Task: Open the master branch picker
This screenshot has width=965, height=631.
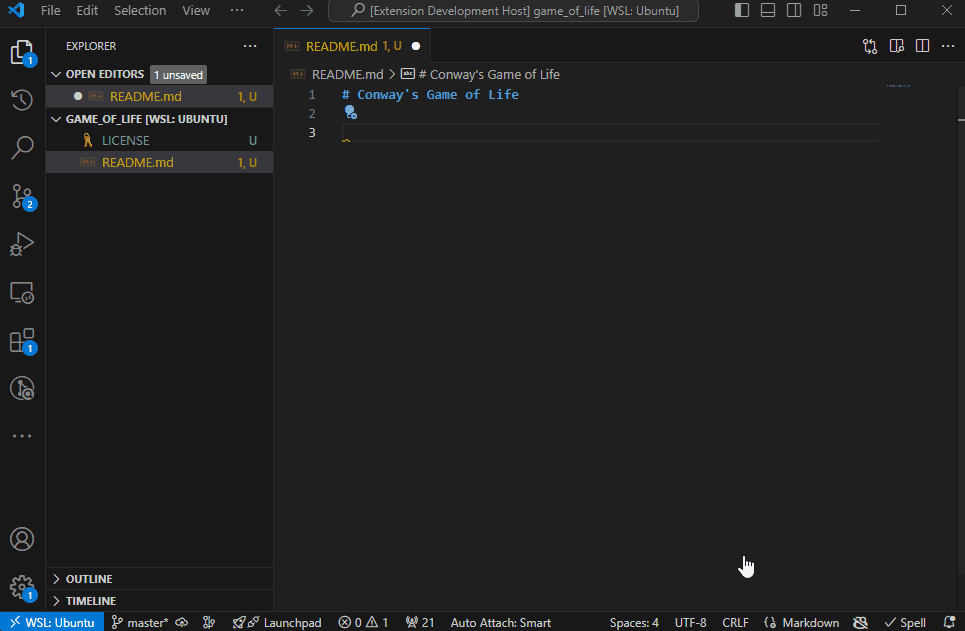Action: (x=140, y=622)
